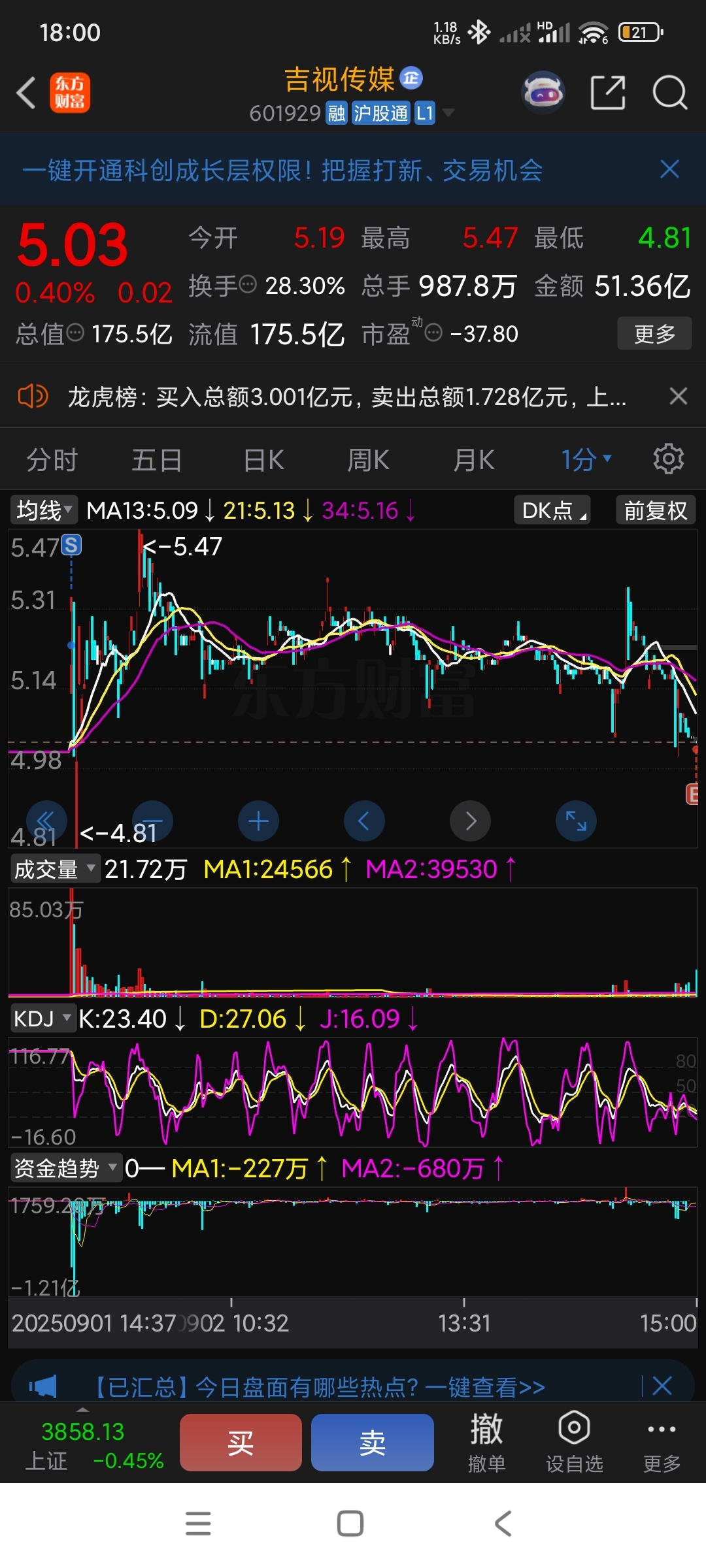Move chart right with the right chevron
706x1568 pixels.
(x=470, y=821)
